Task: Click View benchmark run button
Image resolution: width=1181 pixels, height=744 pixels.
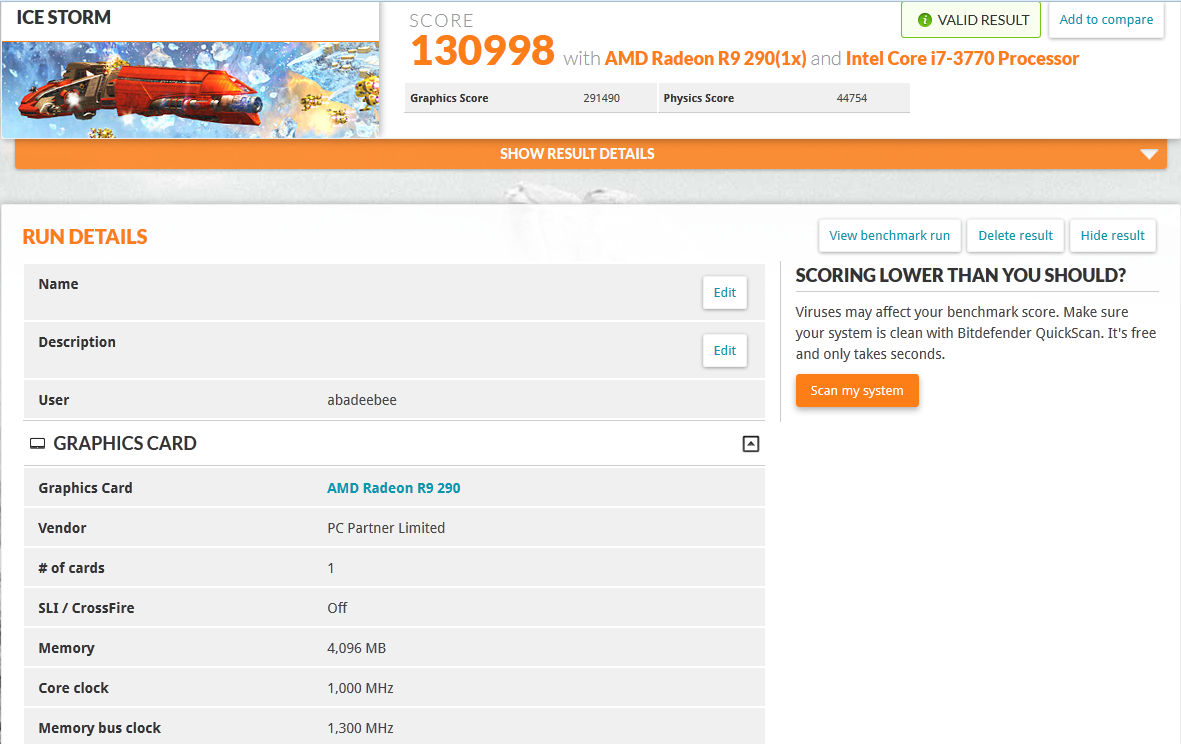Action: click(x=890, y=236)
